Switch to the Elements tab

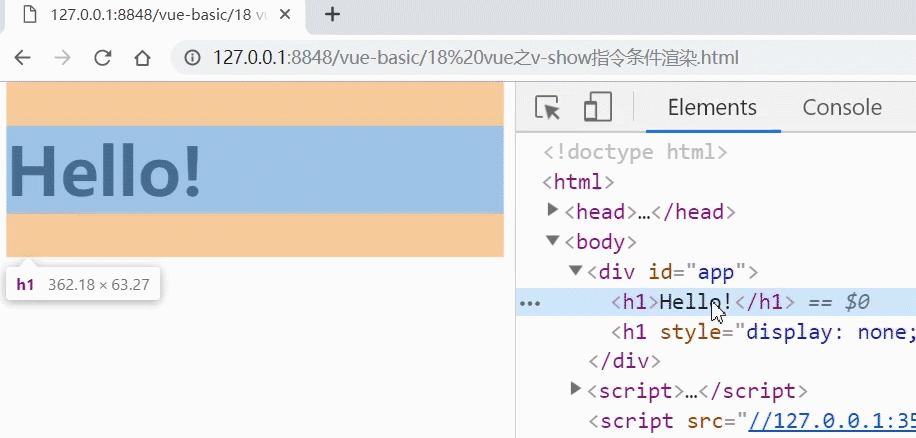(712, 107)
